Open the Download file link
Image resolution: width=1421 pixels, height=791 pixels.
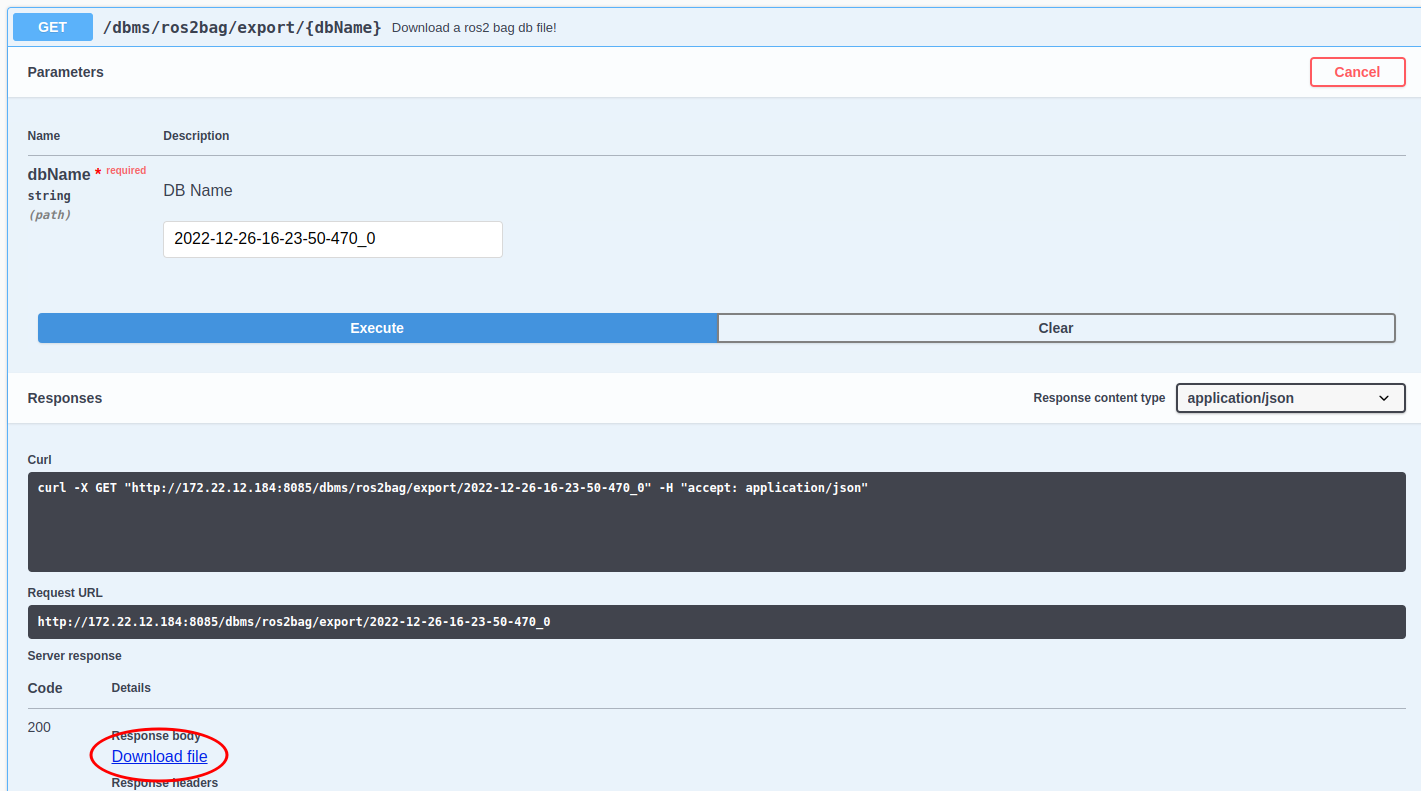(157, 756)
